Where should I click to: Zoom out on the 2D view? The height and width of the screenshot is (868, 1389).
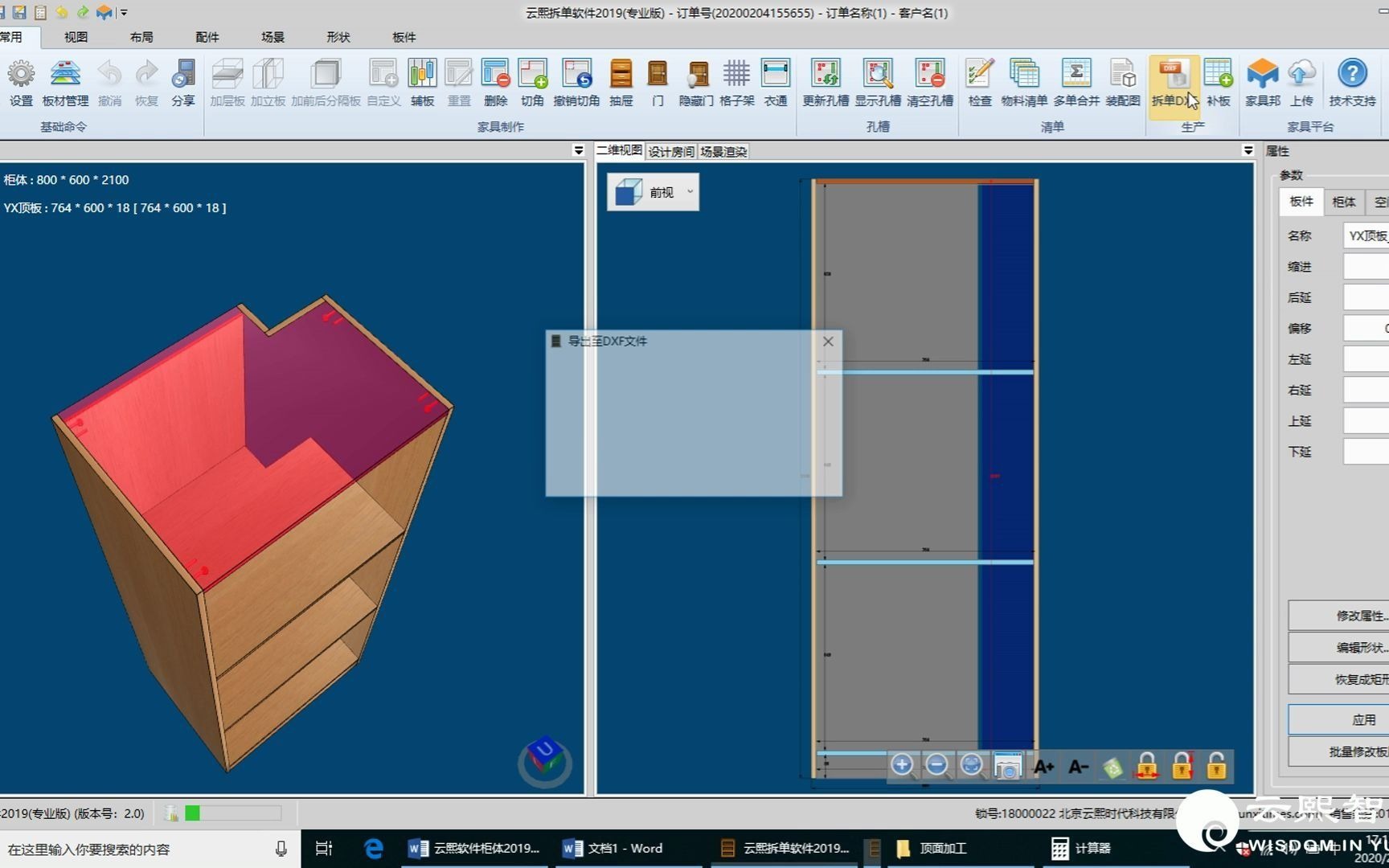coord(936,765)
